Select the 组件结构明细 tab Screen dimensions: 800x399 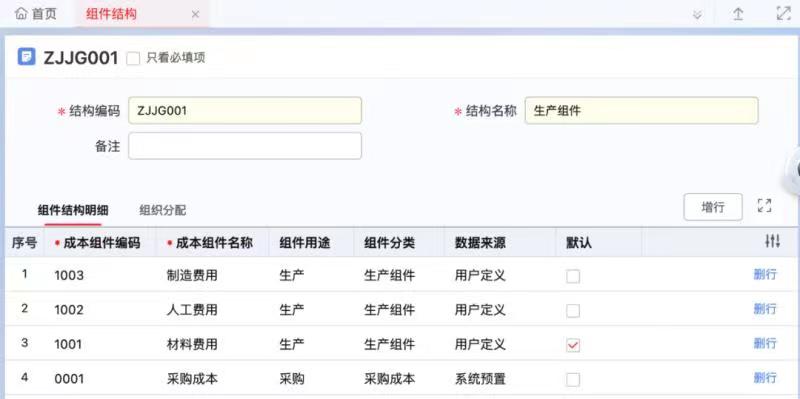(x=73, y=210)
